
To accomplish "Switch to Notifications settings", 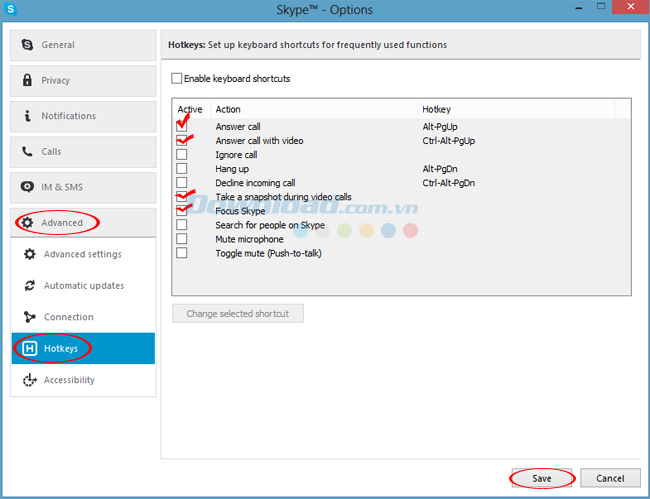I will [83, 116].
